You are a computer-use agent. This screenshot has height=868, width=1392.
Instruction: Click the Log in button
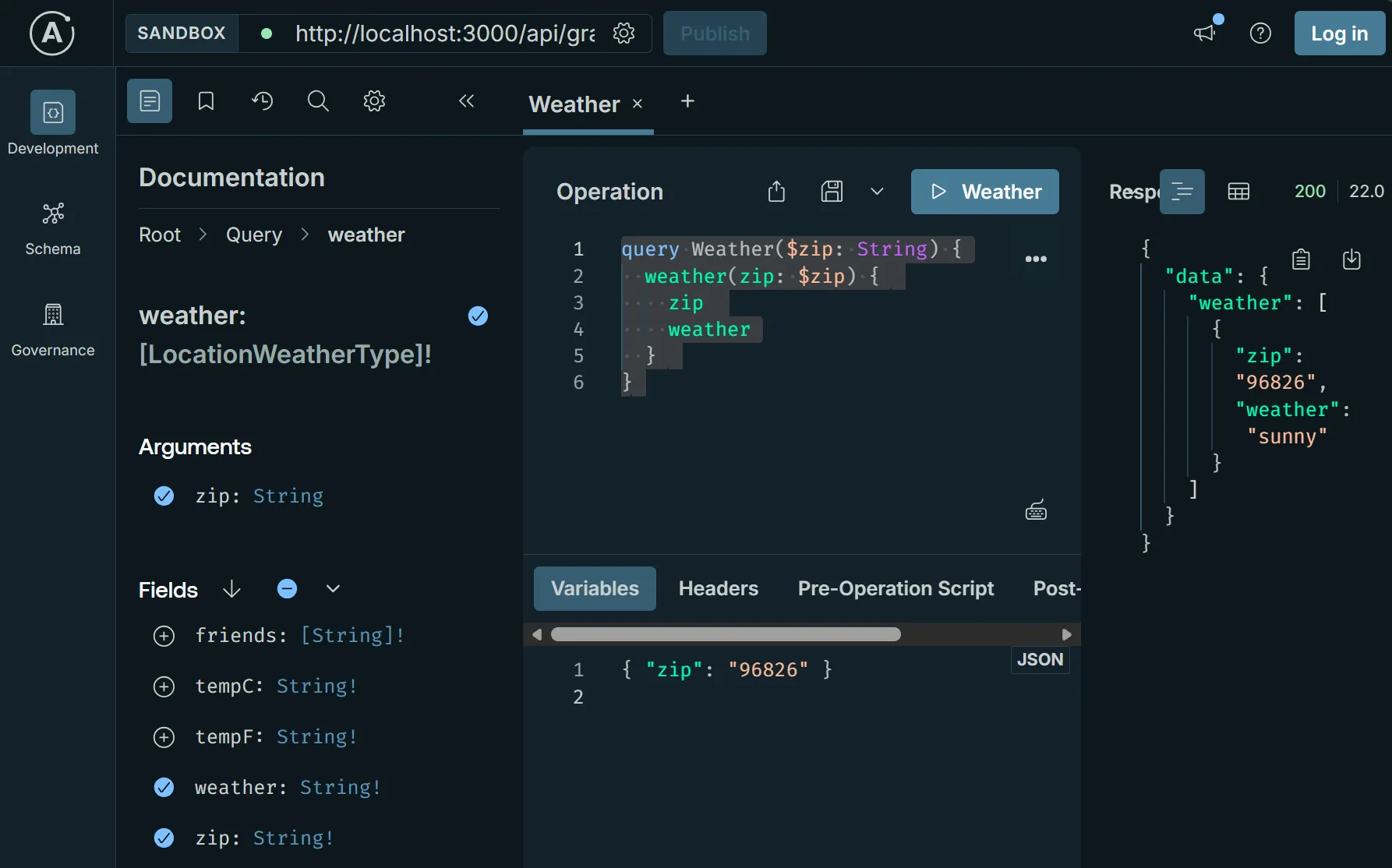(x=1338, y=33)
